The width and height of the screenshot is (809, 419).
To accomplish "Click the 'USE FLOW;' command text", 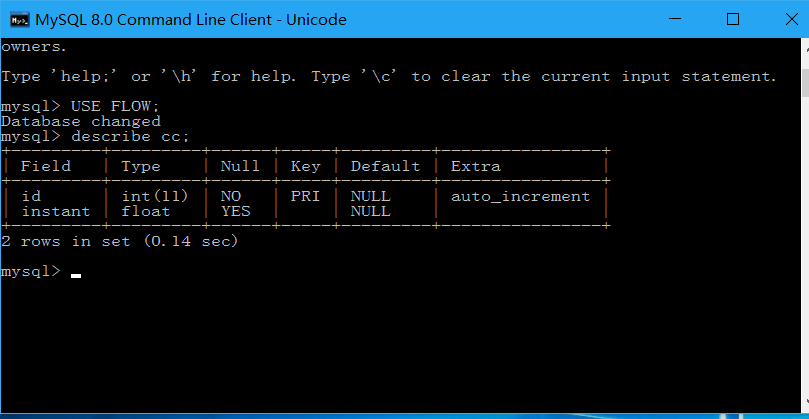I will [116, 106].
